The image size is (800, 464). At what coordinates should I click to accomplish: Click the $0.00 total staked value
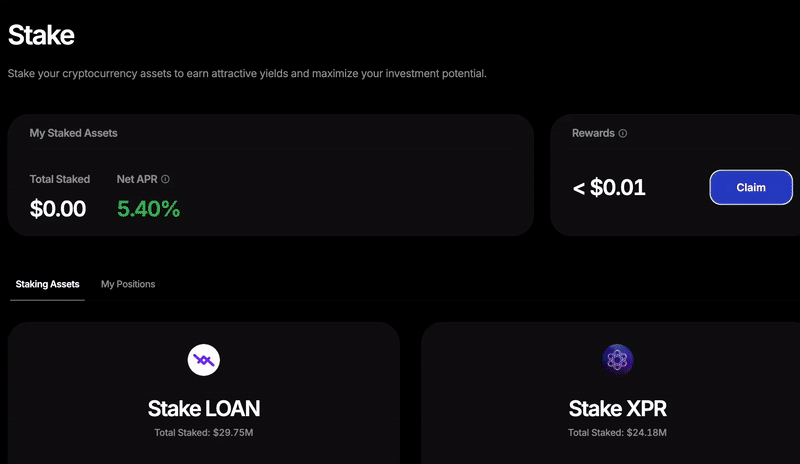(x=58, y=209)
